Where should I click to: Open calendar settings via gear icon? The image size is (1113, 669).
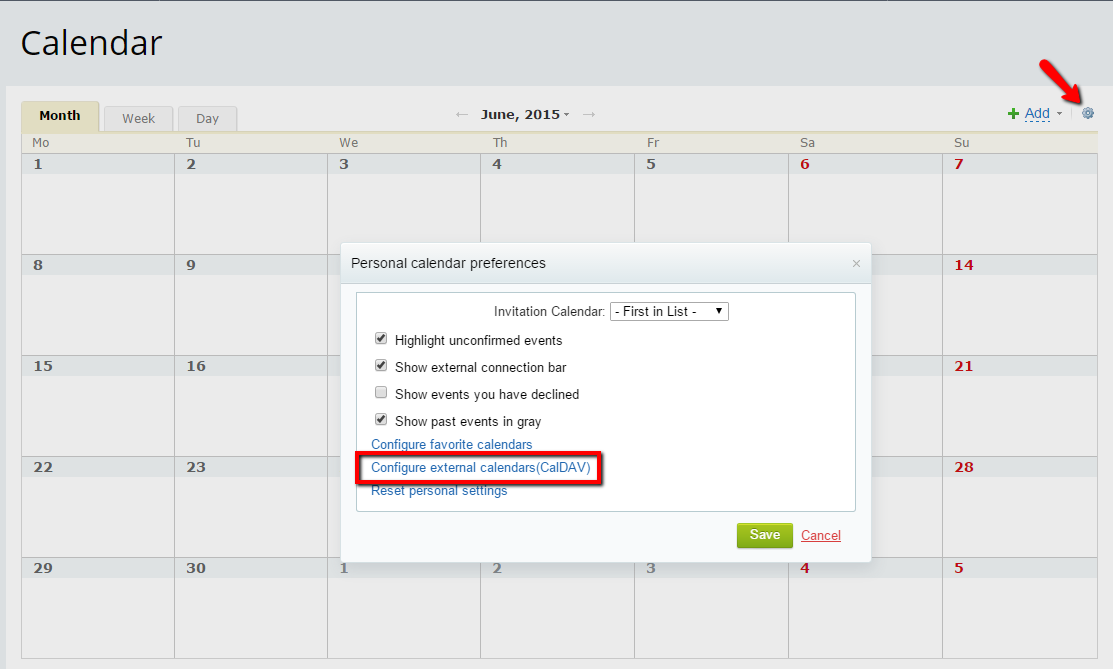coord(1087,114)
